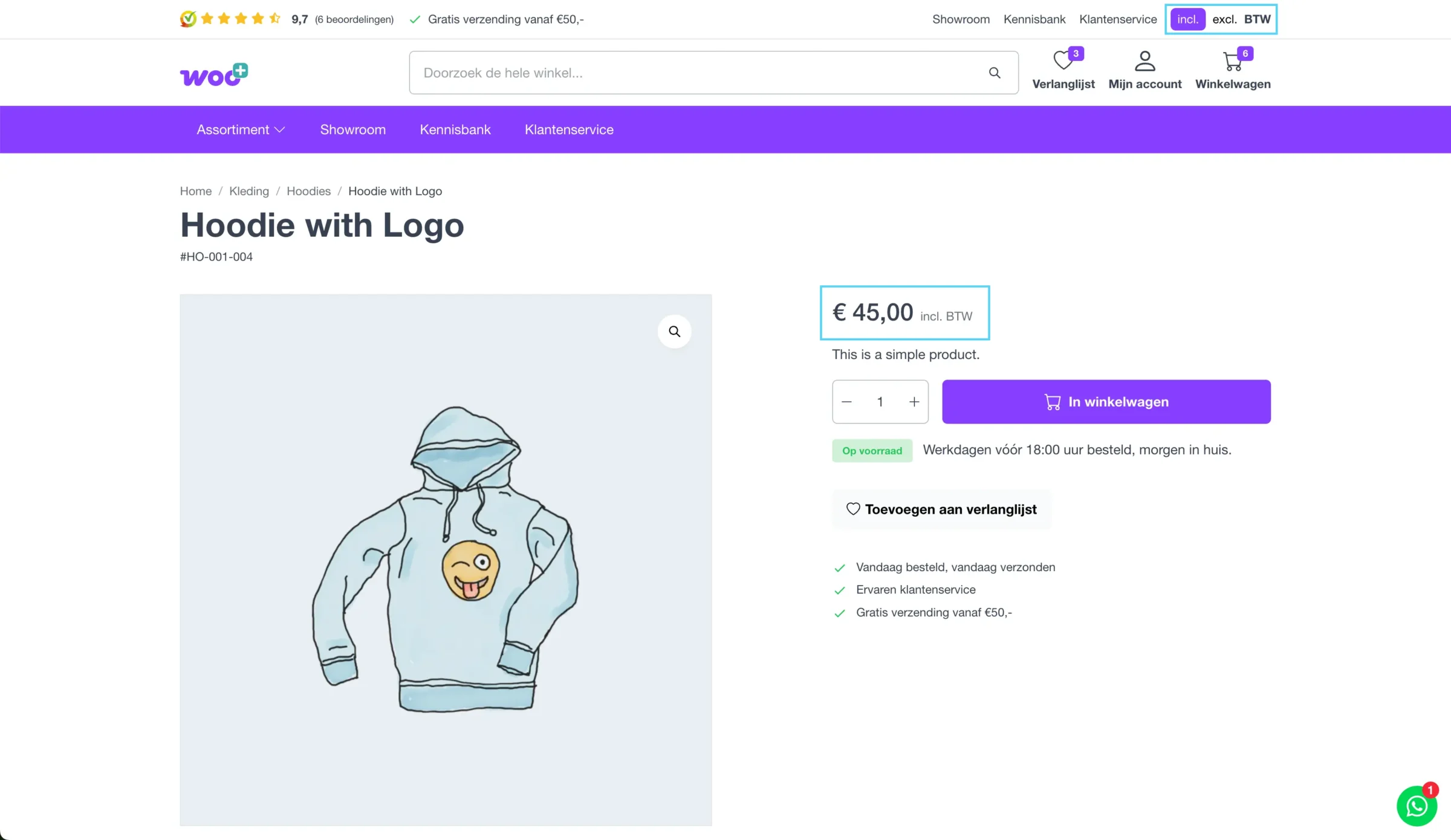Zoom product image with magnifier icon
The width and height of the screenshot is (1451, 840).
click(674, 331)
